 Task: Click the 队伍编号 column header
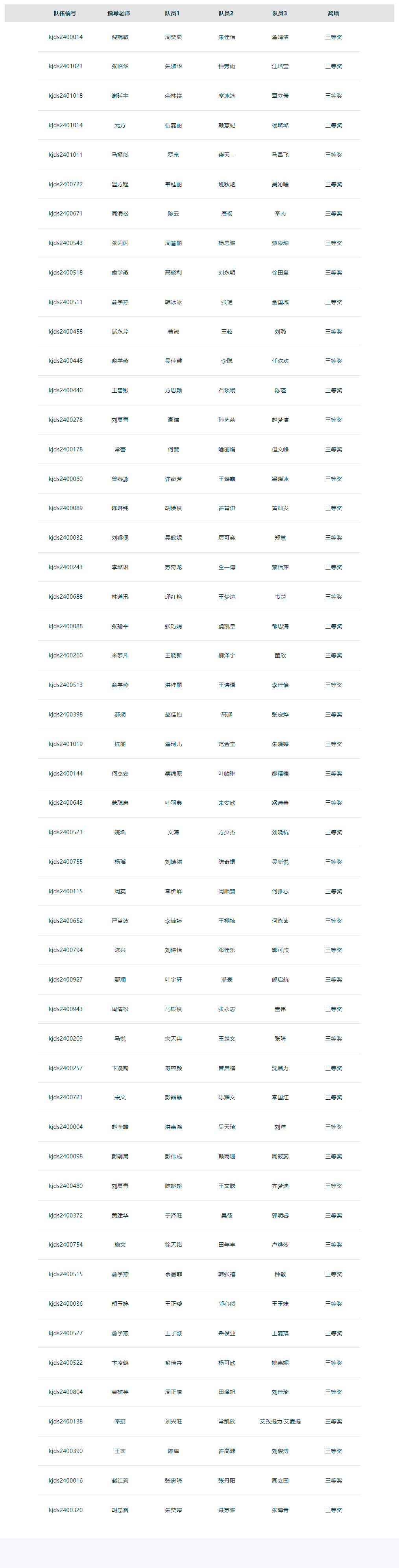click(x=65, y=13)
